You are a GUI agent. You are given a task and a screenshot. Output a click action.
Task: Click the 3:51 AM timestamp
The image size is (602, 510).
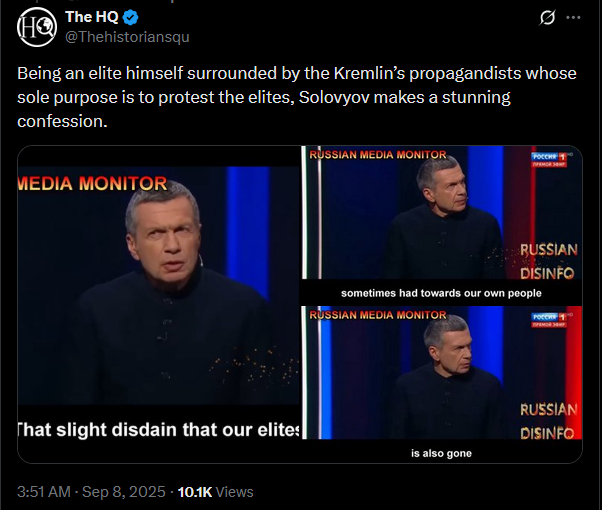click(x=46, y=491)
